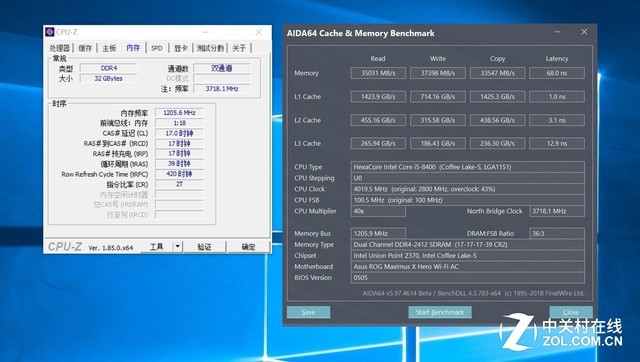Screen dimensions: 640x362
Task: Close AIDA64 window with X icon
Action: (x=584, y=32)
